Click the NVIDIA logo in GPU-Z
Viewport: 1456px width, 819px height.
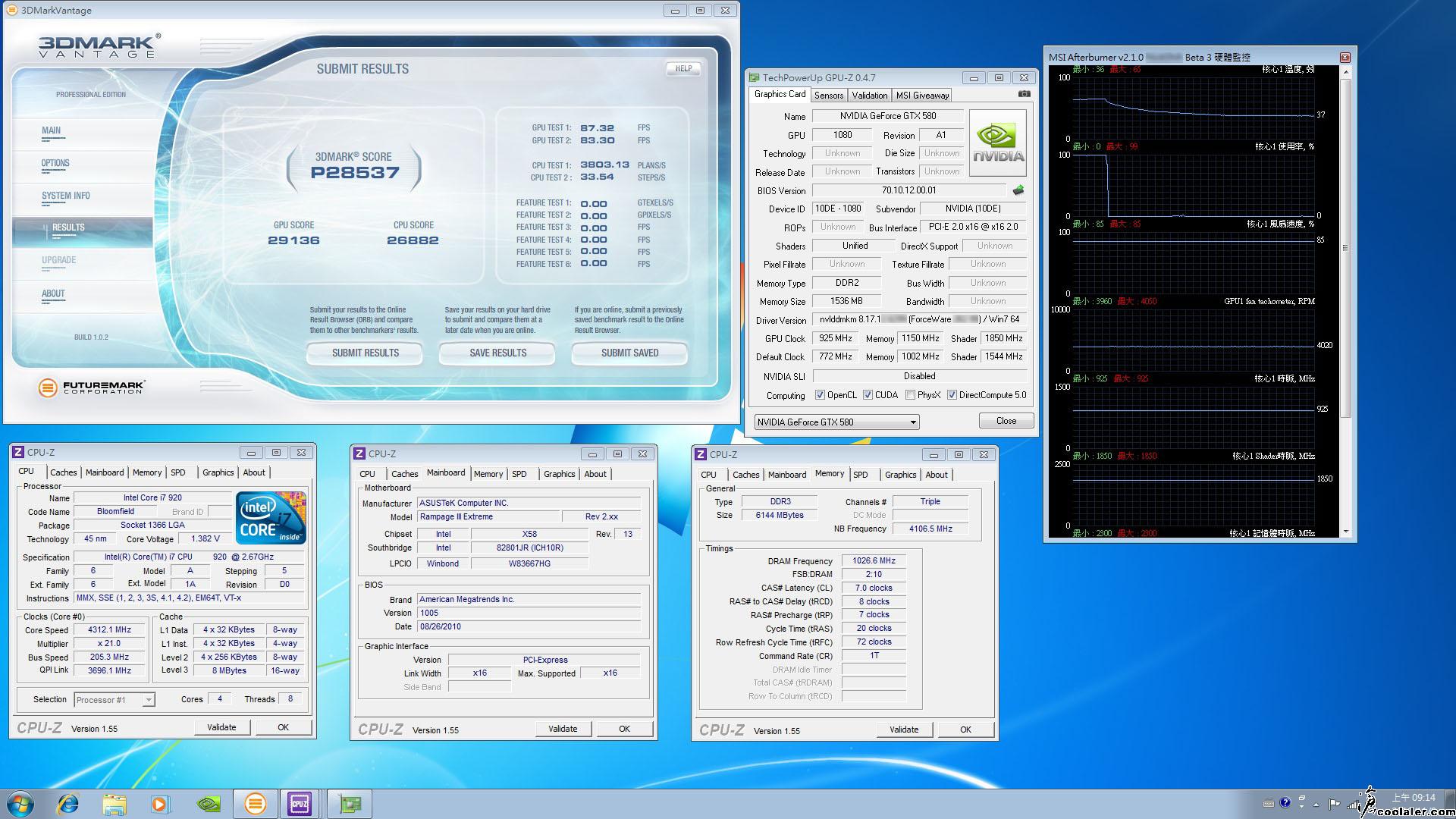click(998, 143)
